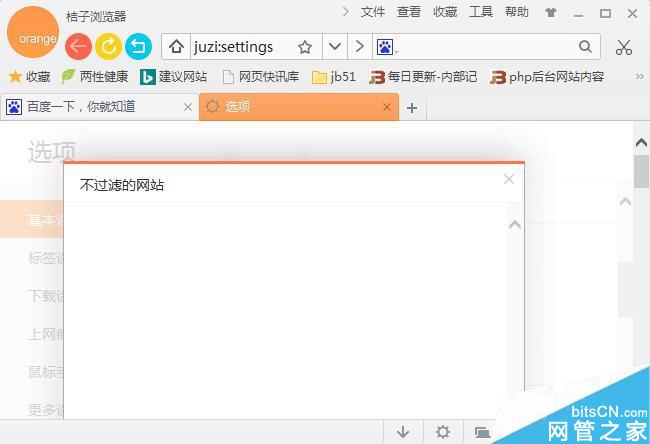Show more bookmarks with the overflow chevron
The width and height of the screenshot is (650, 444).
[x=639, y=77]
